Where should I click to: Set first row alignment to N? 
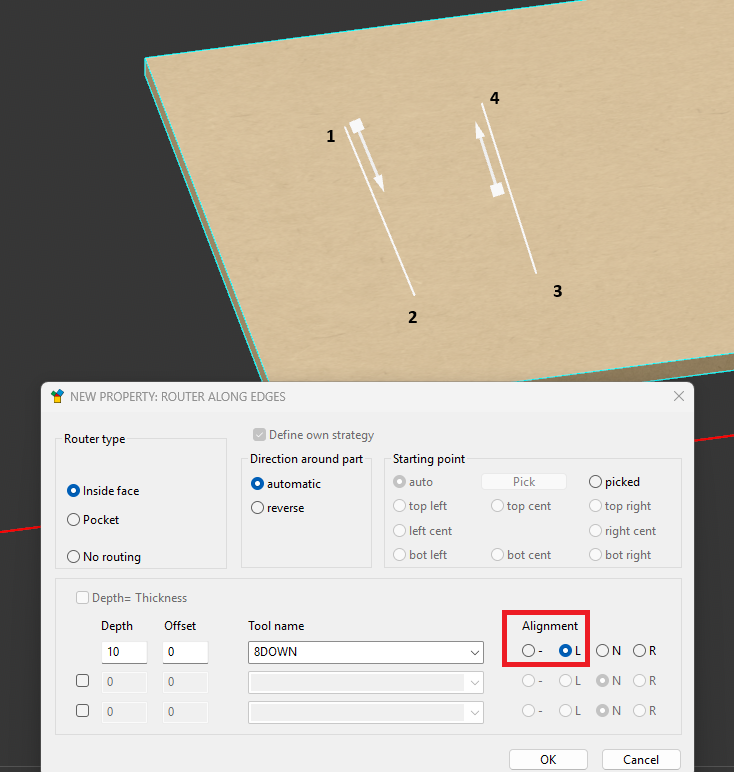[x=603, y=651]
